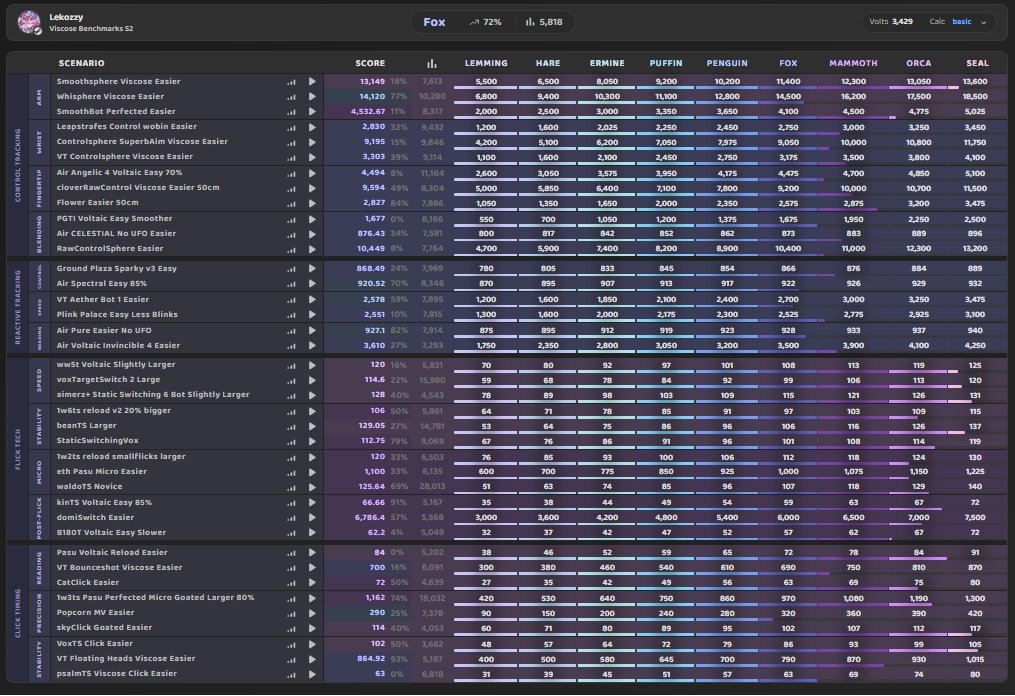Screen dimensions: 1015x696
Task: Play the Smoothsphere Viscose Easier scenario
Action: click(x=312, y=82)
